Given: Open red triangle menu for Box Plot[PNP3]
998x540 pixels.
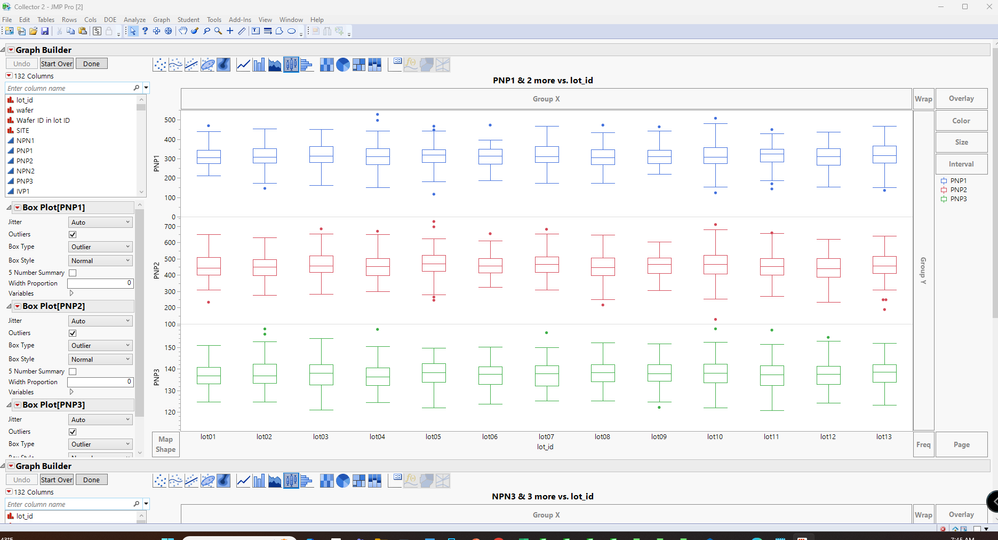Looking at the screenshot, I should pyautogui.click(x=17, y=405).
